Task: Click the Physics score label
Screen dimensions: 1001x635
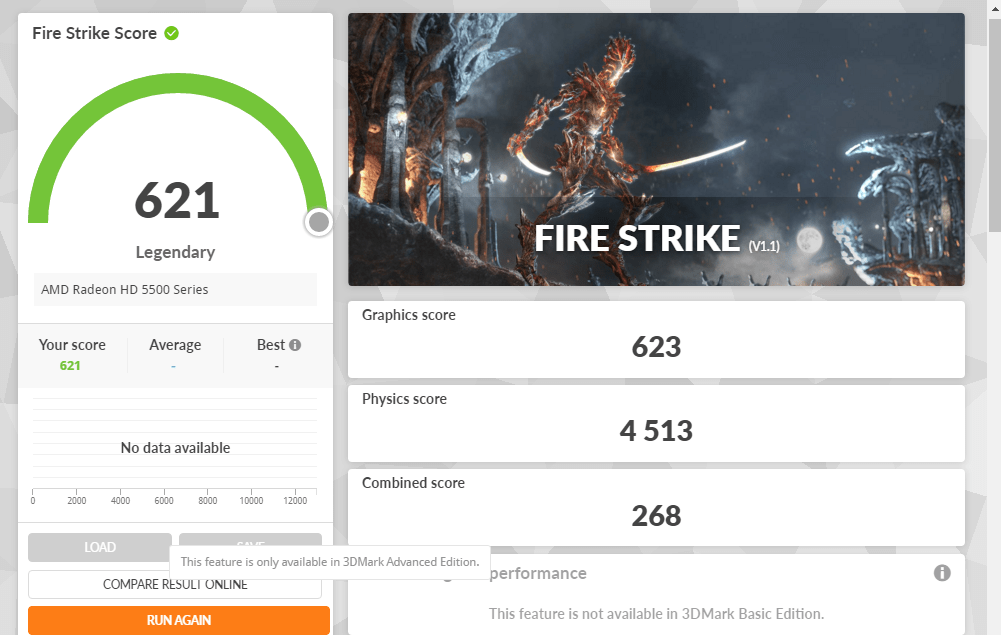Action: 404,399
